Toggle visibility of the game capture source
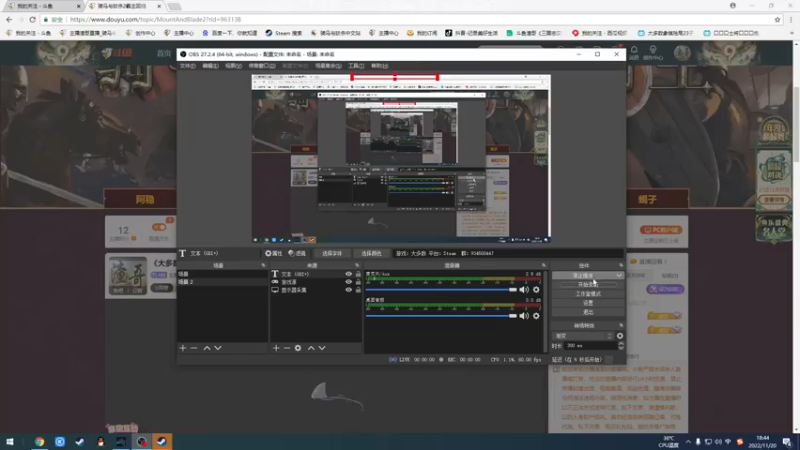This screenshot has width=800, height=450. (x=348, y=282)
